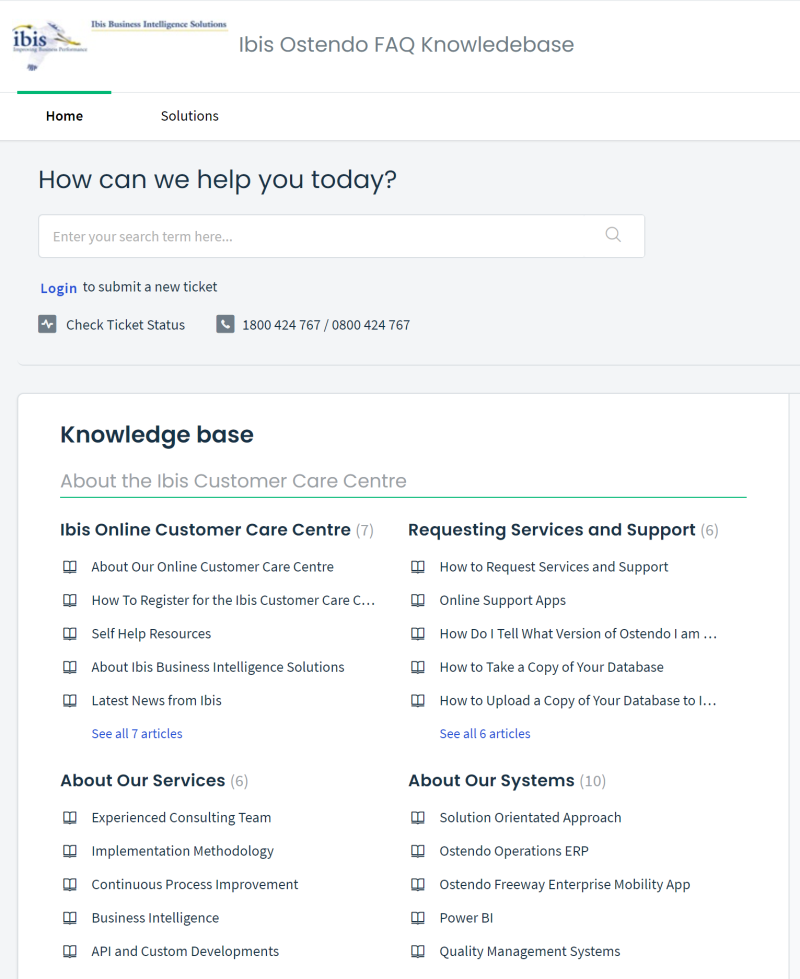Focus the search term input field

coord(342,236)
